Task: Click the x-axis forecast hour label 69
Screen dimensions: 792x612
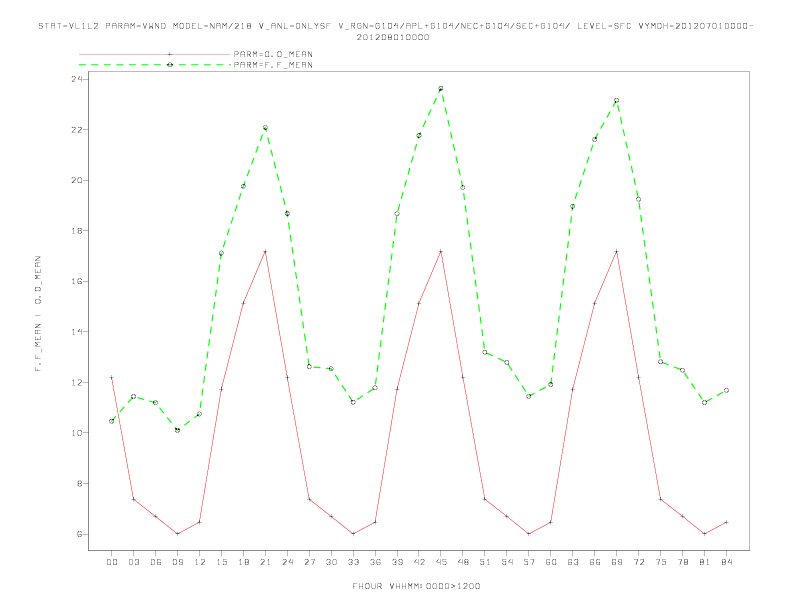Action: click(x=617, y=562)
